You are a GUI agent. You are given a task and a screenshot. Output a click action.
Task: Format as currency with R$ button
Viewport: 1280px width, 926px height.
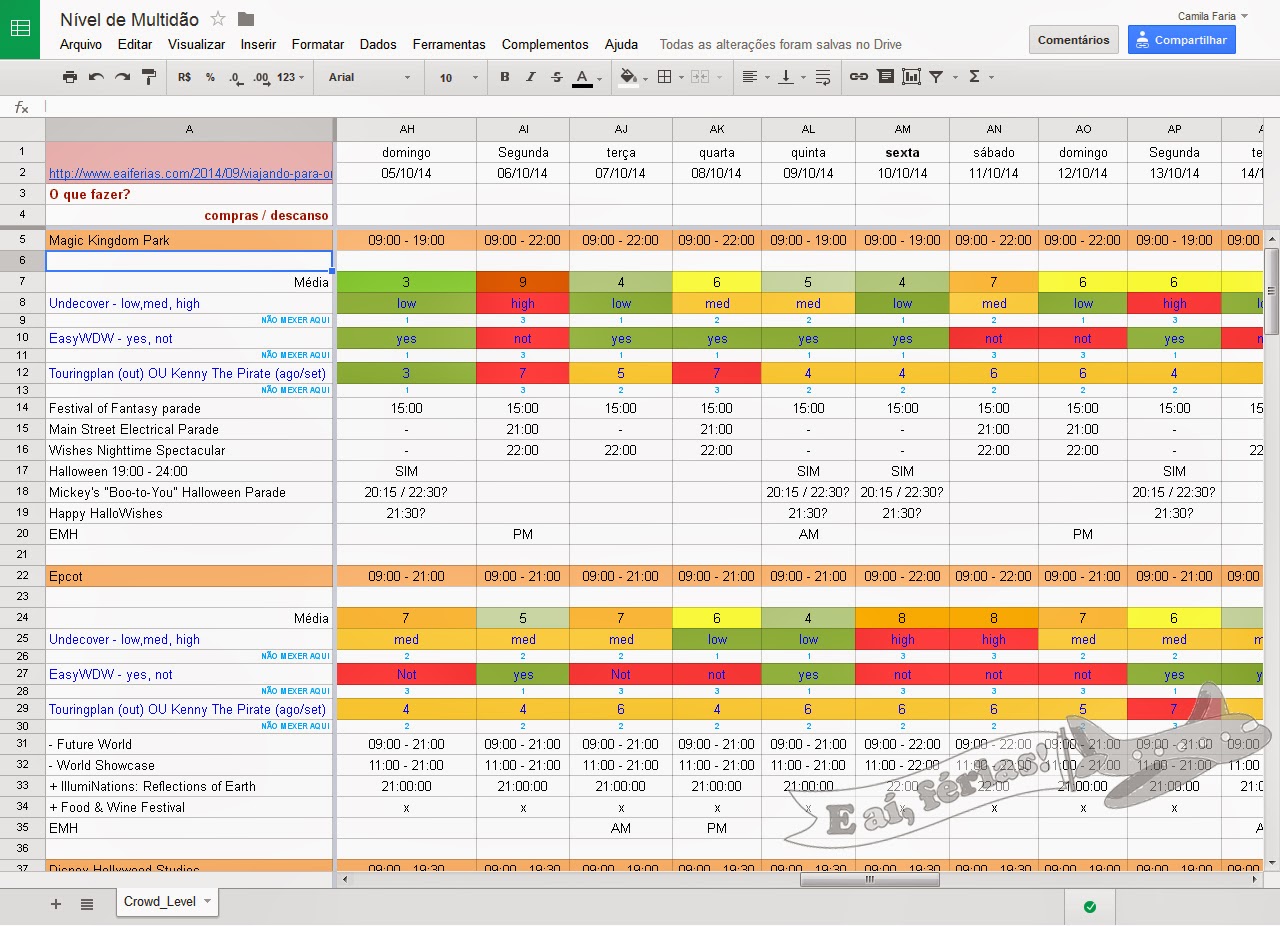[184, 77]
